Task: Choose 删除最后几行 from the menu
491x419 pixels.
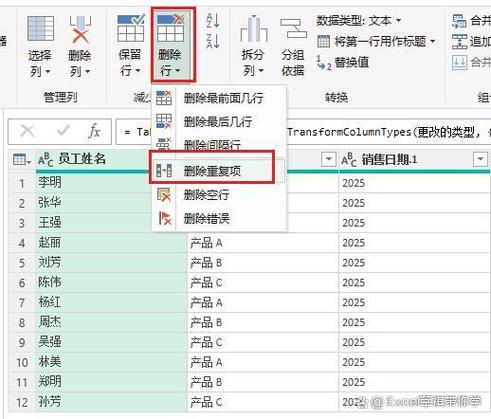Action: 219,121
